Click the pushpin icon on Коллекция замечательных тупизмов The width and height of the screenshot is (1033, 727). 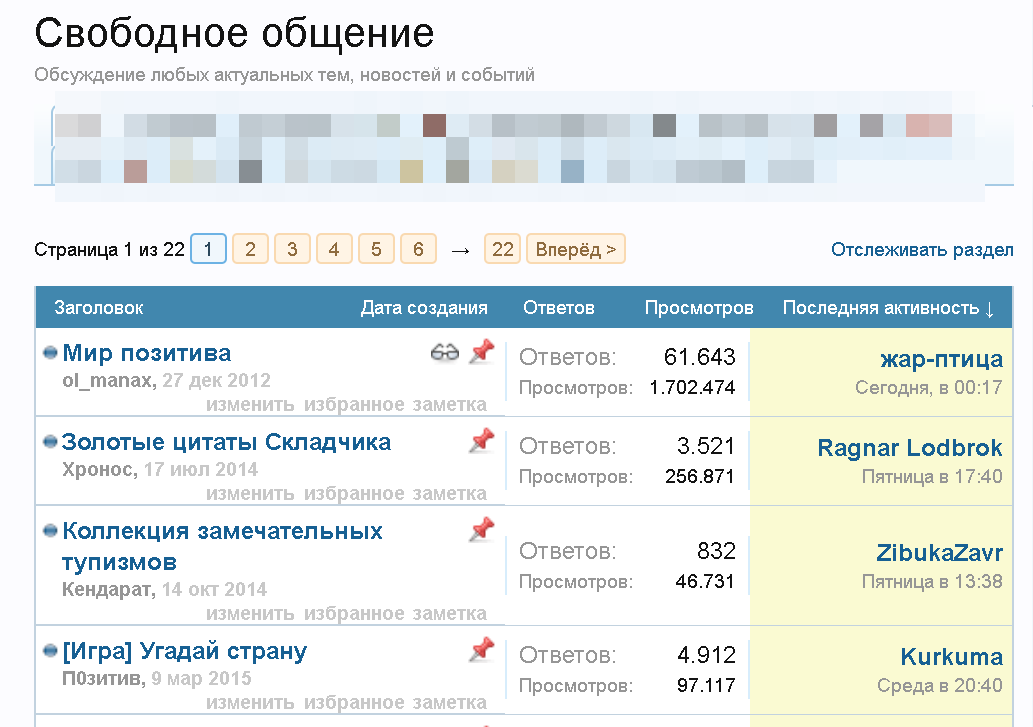click(482, 529)
